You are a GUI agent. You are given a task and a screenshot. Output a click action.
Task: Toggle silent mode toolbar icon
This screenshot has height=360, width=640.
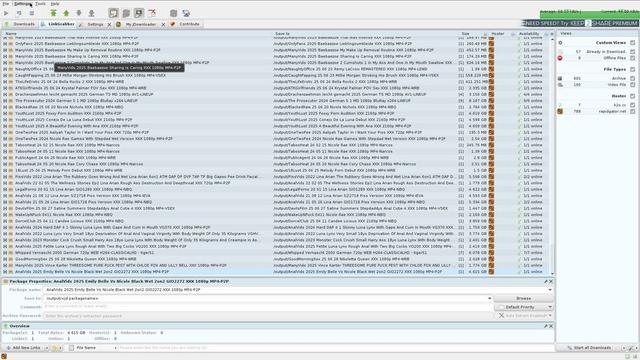(152, 13)
